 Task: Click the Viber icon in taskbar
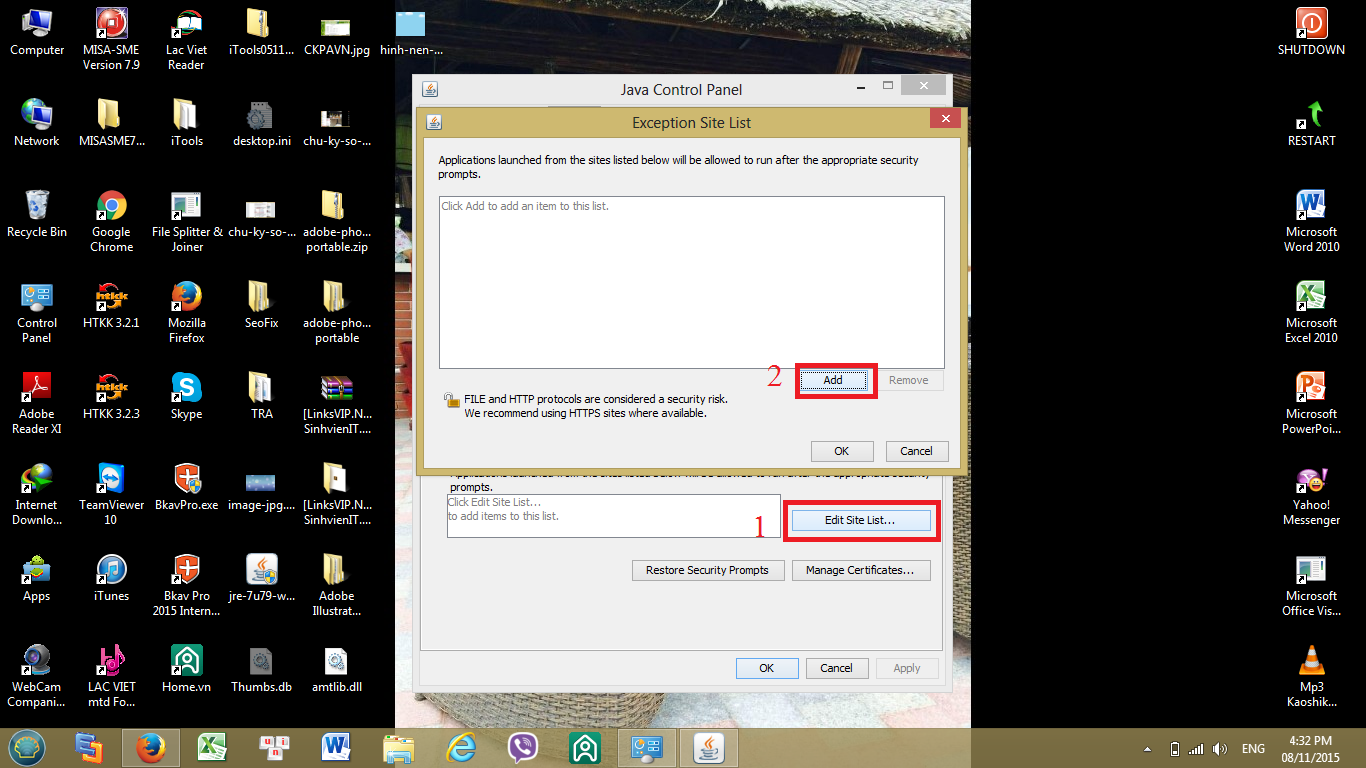(x=523, y=747)
